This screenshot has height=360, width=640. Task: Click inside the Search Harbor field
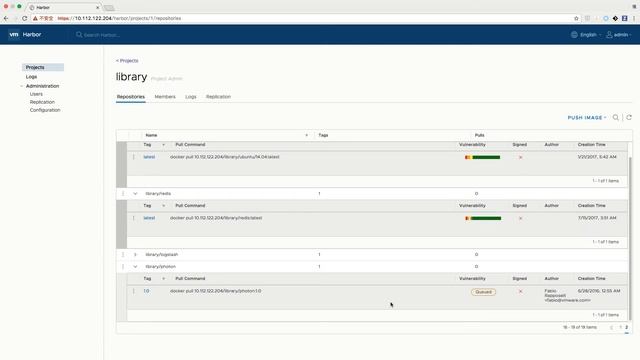[x=102, y=35]
